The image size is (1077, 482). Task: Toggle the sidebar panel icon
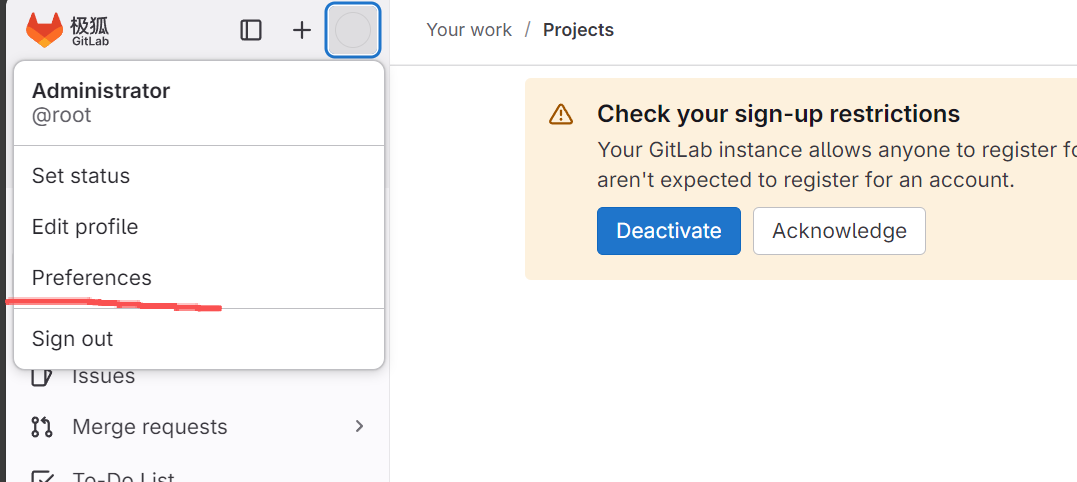(251, 30)
